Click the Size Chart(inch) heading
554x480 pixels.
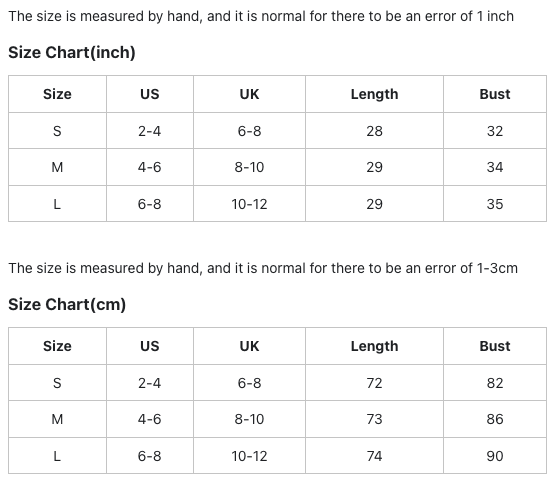pos(72,53)
